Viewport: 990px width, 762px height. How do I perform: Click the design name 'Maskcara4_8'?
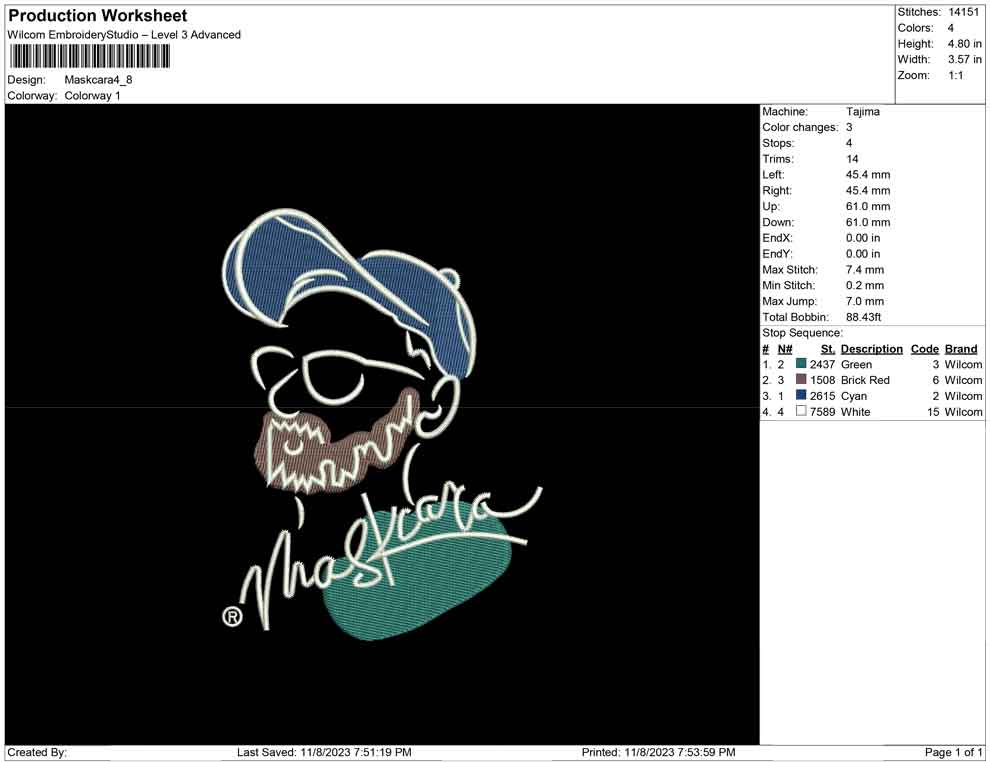[98, 80]
